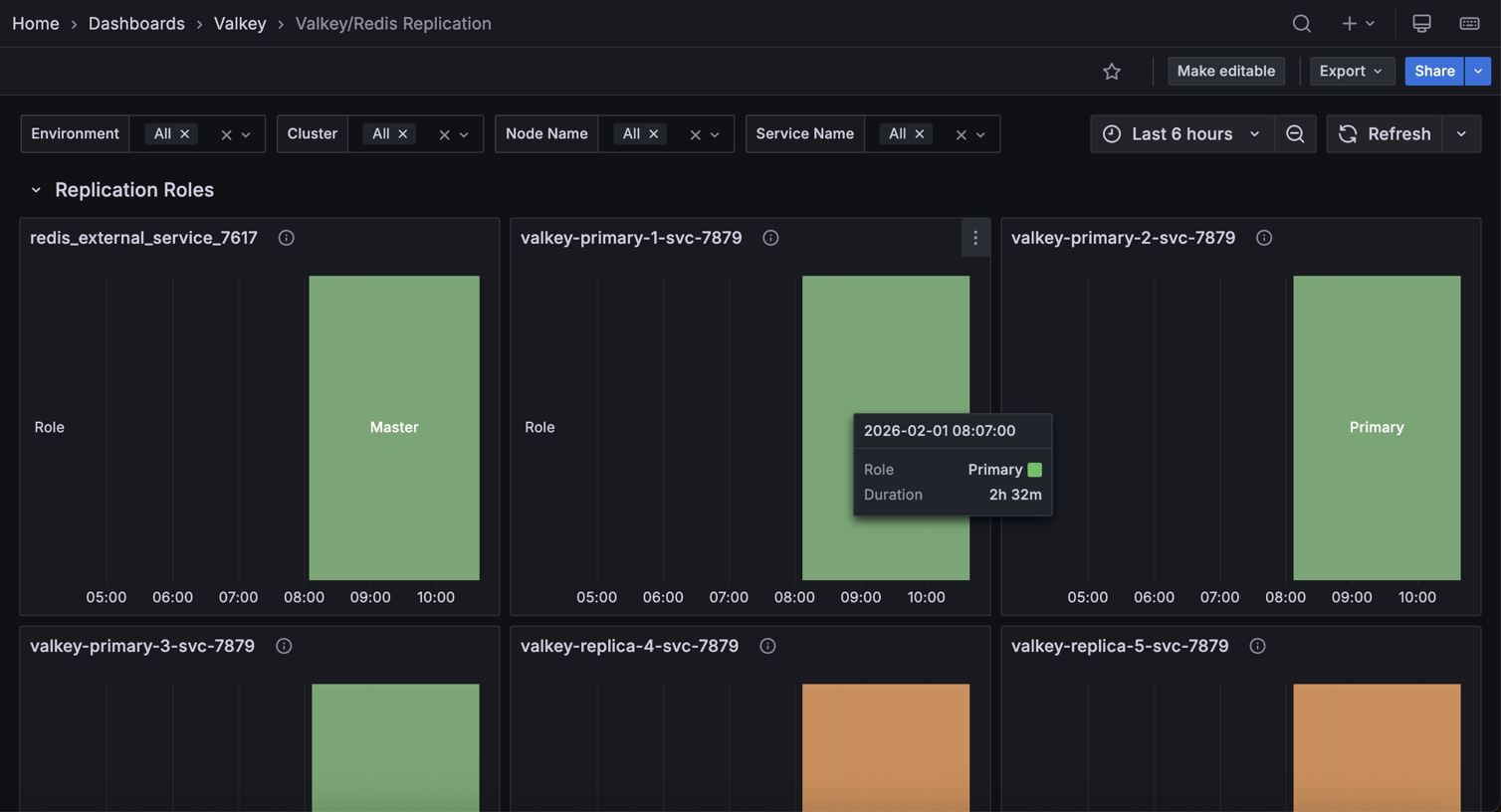Open the keyboard shortcuts icon
This screenshot has width=1501, height=812.
[1469, 23]
